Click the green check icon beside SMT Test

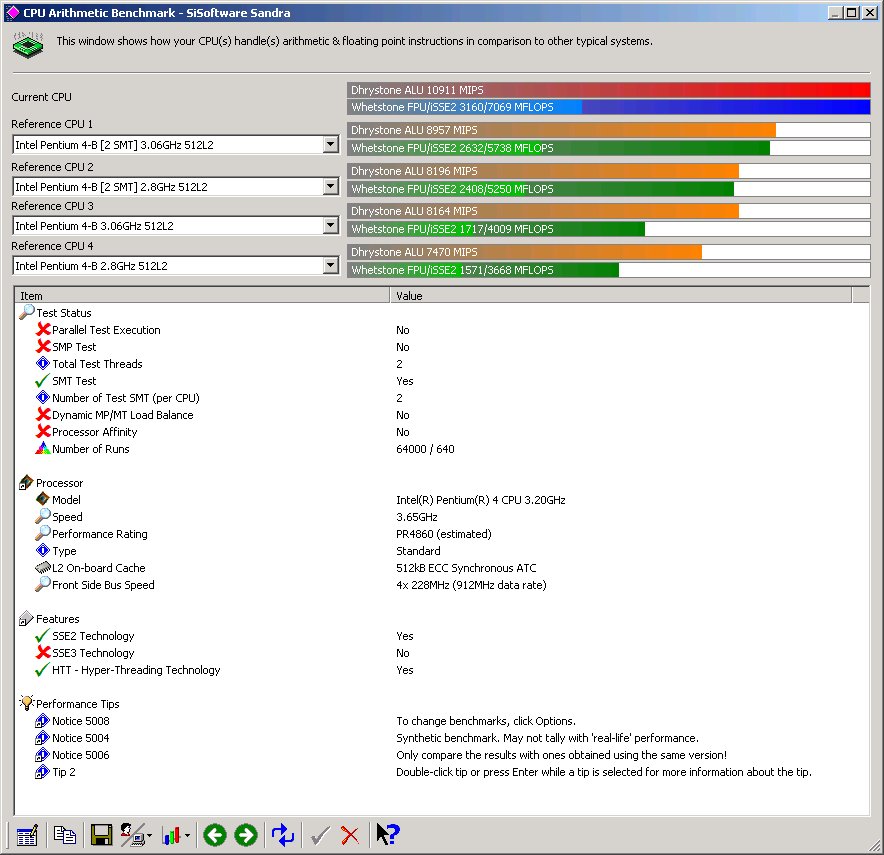43,381
